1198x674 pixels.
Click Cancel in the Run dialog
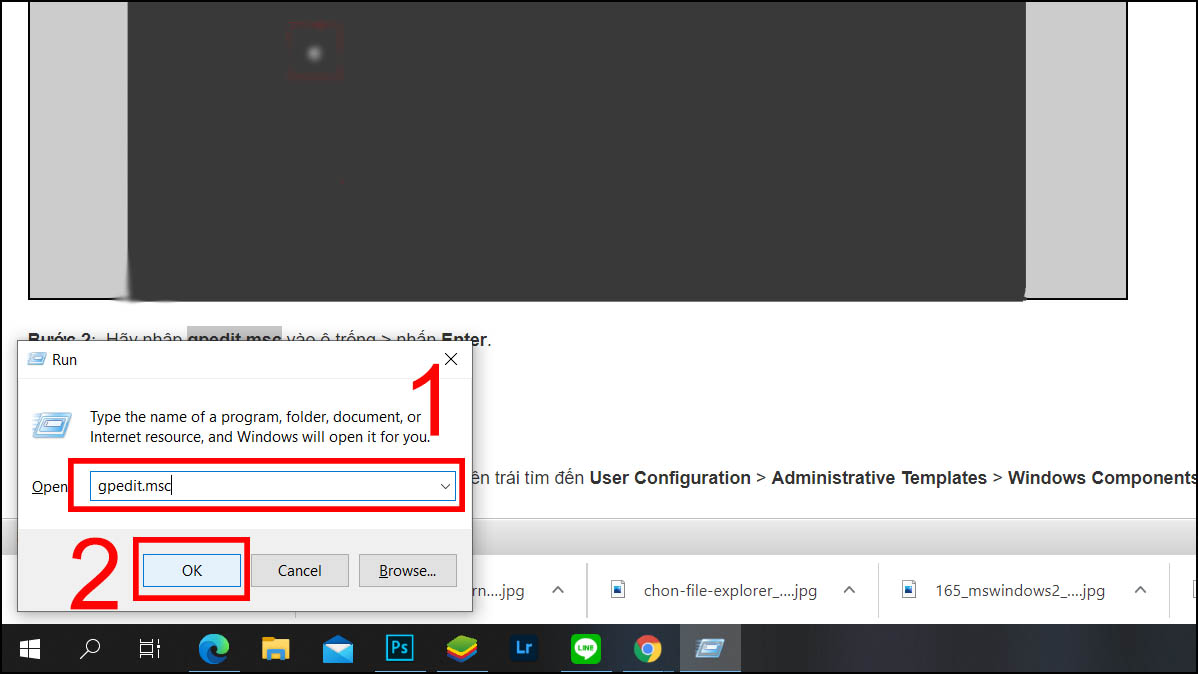(299, 570)
